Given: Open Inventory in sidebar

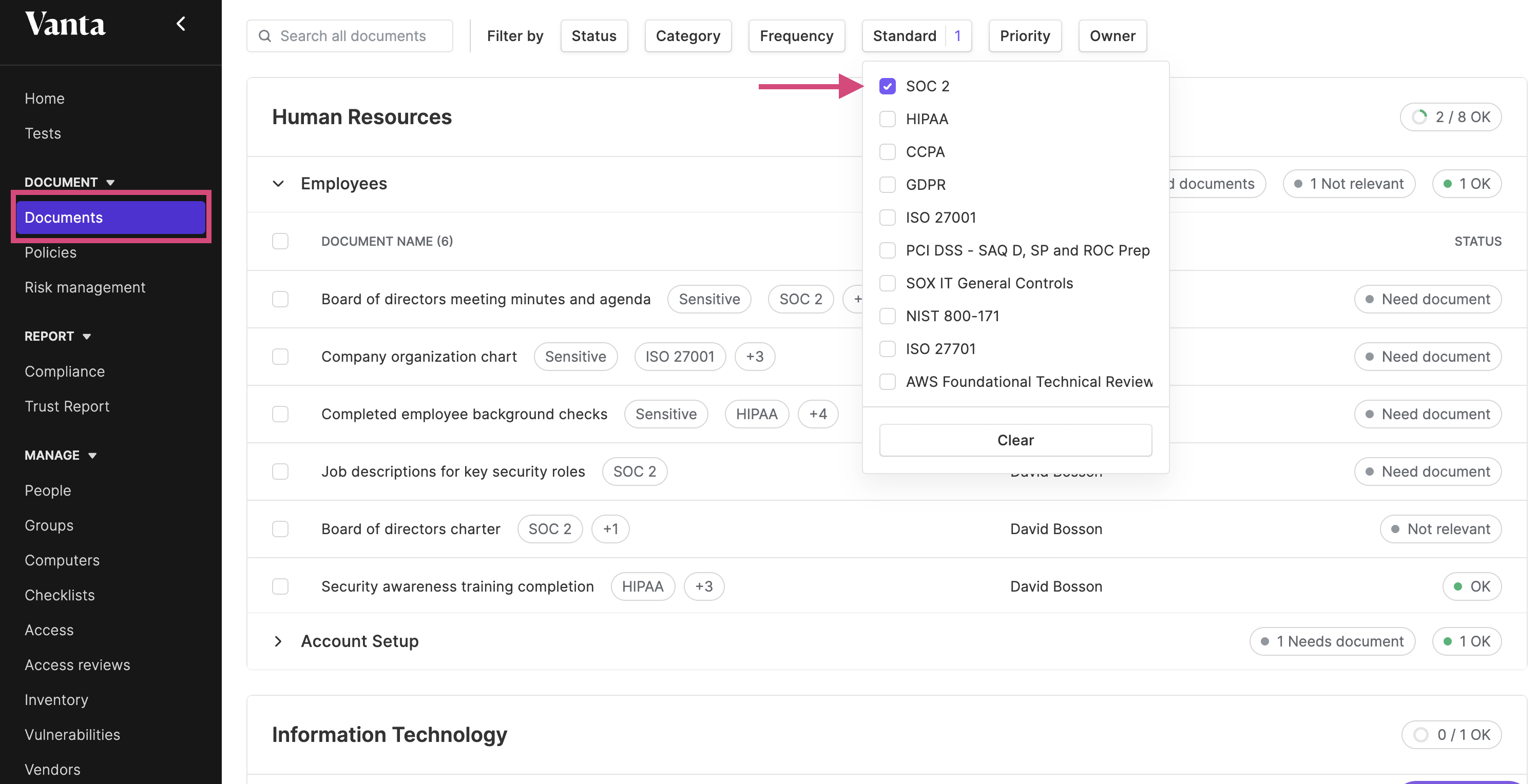Looking at the screenshot, I should [x=56, y=700].
